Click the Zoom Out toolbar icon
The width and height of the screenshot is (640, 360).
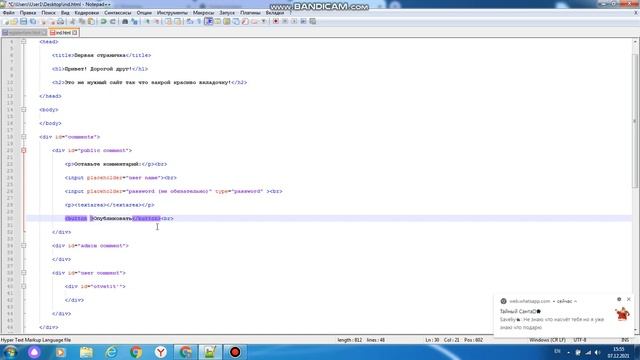point(156,21)
